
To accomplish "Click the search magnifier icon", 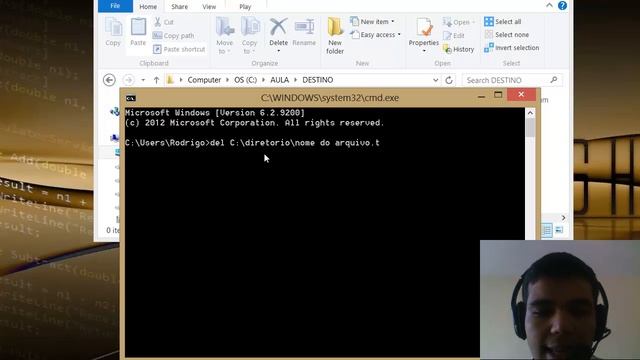I will click(x=553, y=80).
